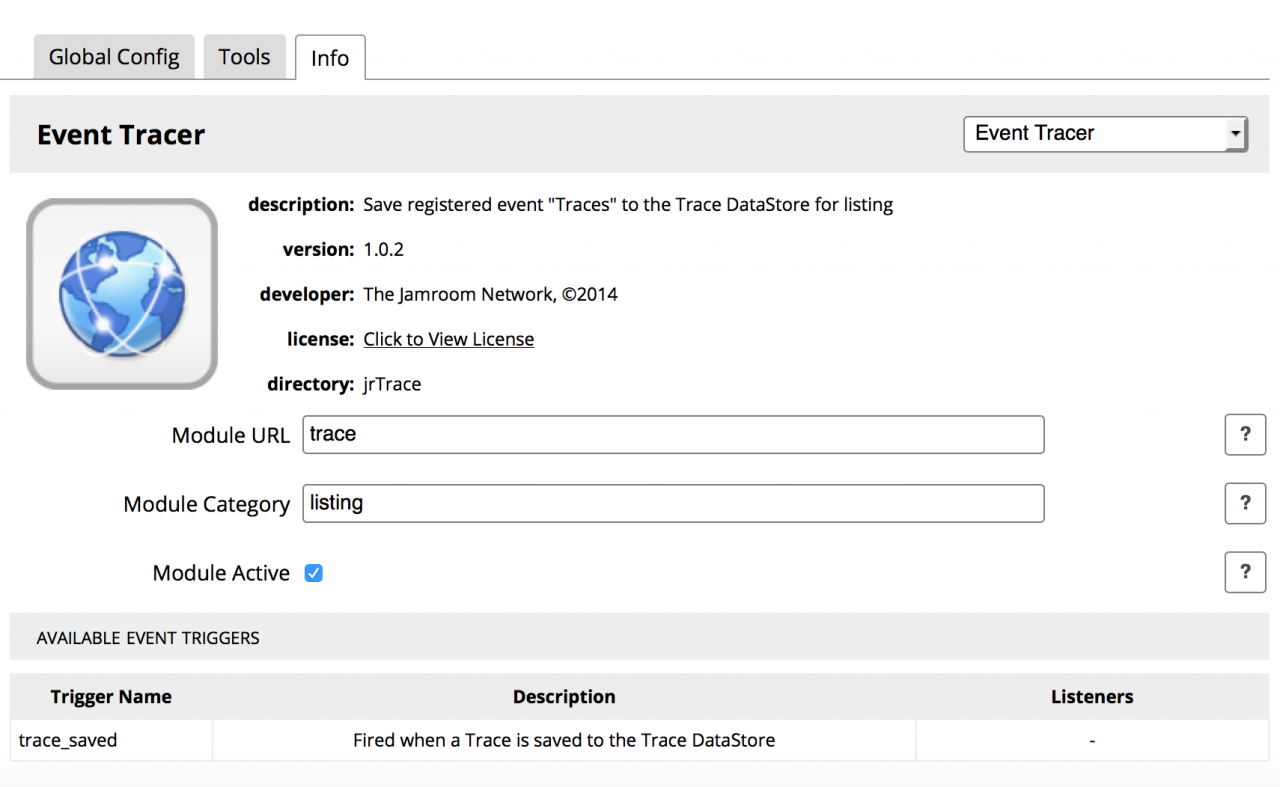The height and width of the screenshot is (787, 1280).
Task: Click into the Module URL text field
Action: pyautogui.click(x=673, y=435)
